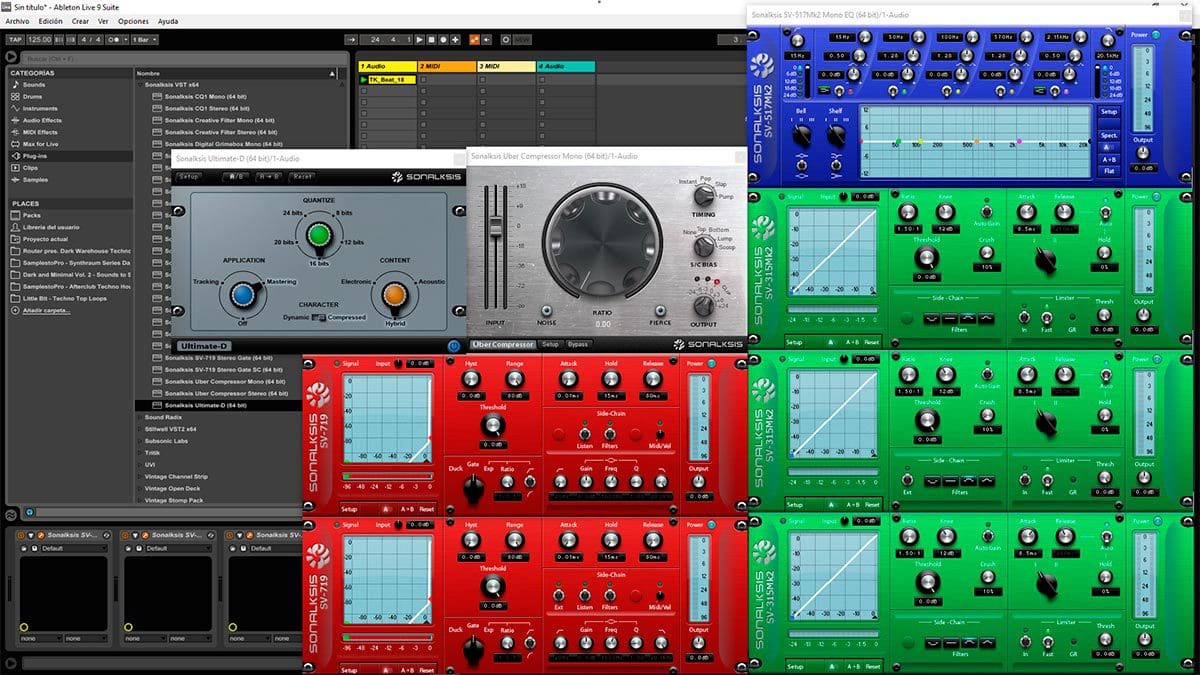Expand the UVI folder
Screen dimensions: 1200x675
(140, 464)
